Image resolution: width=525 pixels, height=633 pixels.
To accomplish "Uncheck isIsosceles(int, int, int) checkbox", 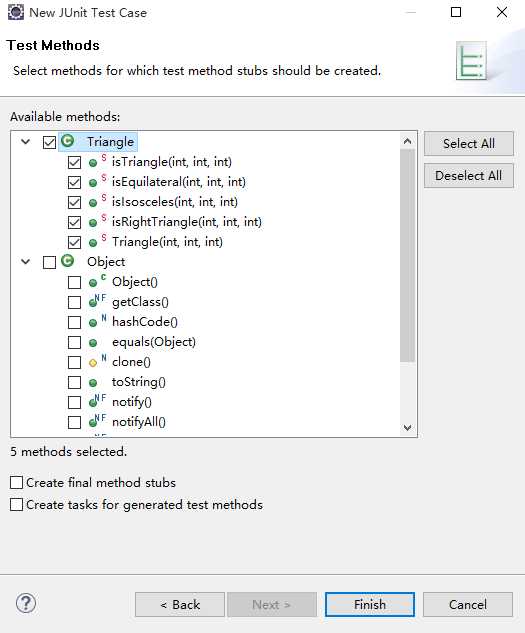I will coord(74,202).
